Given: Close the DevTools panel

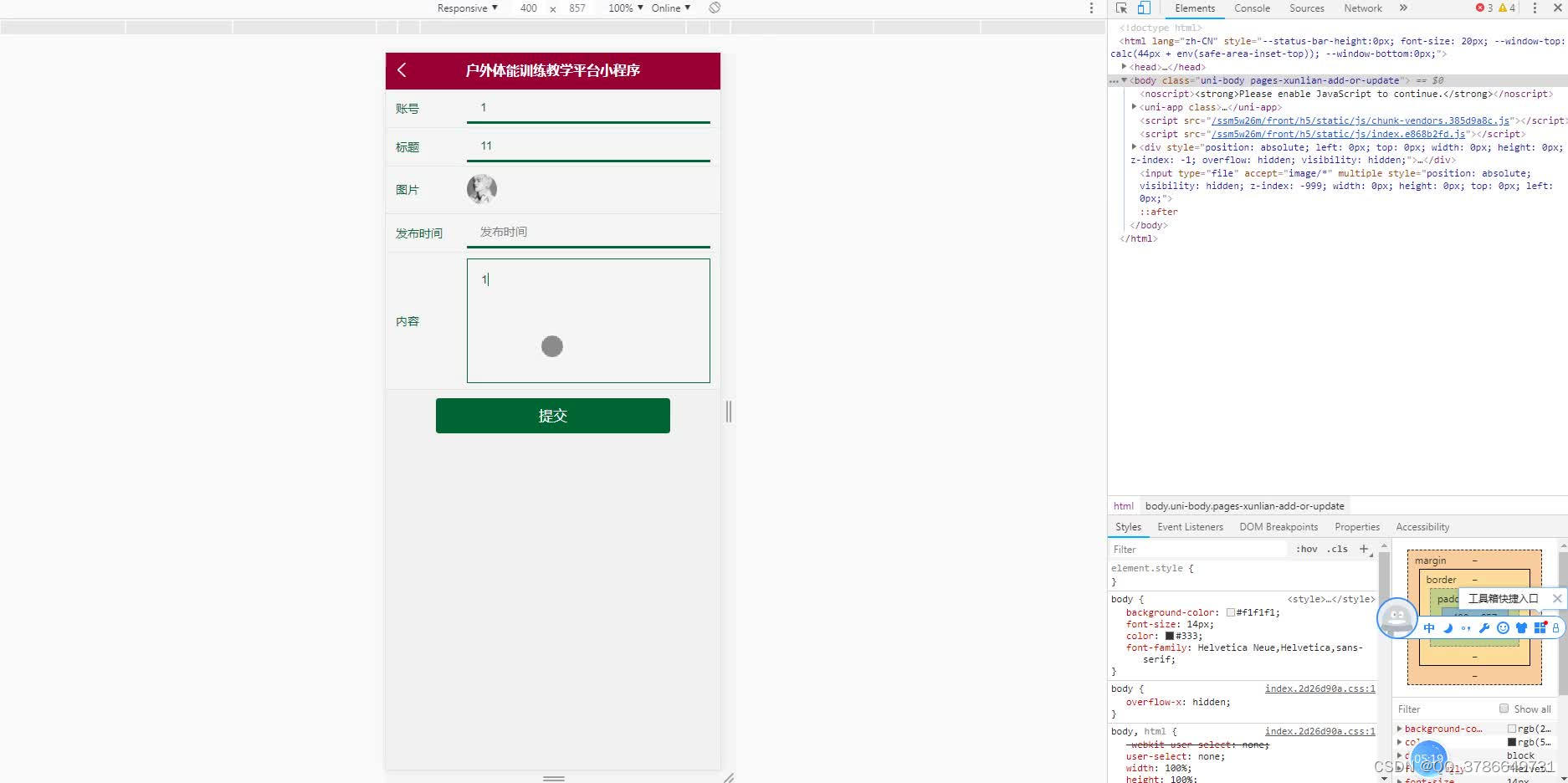Looking at the screenshot, I should click(x=1557, y=8).
